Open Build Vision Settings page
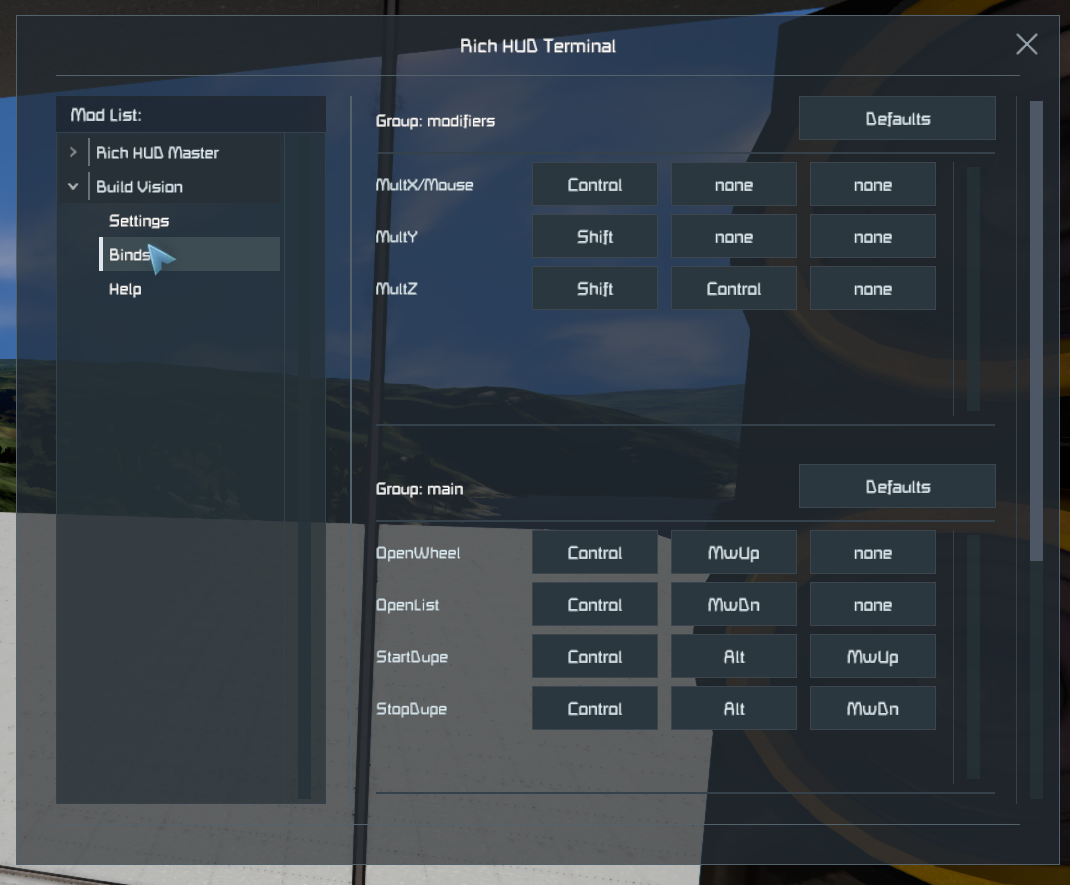Viewport: 1070px width, 885px height. coord(139,220)
